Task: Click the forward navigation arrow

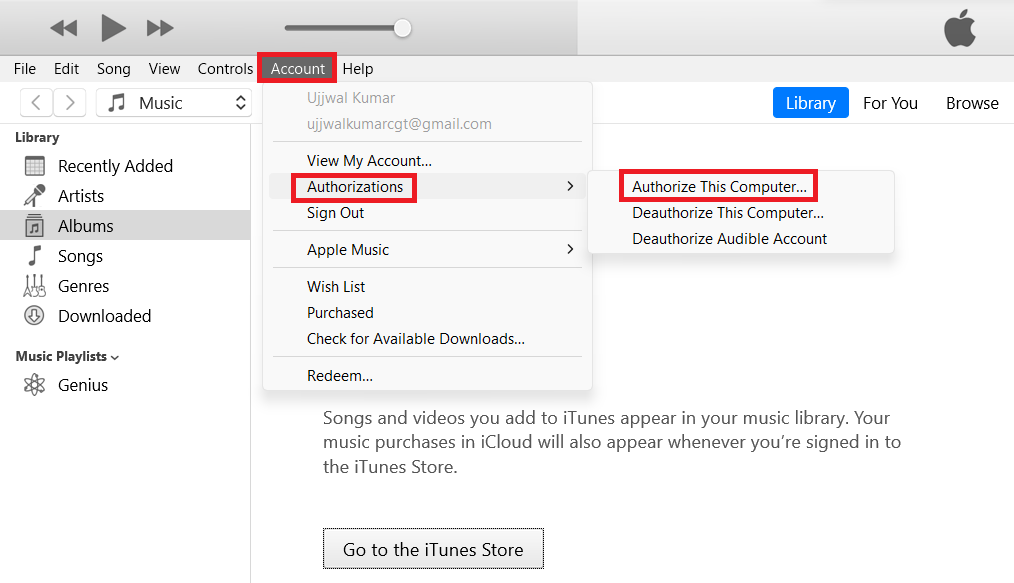Action: click(x=70, y=102)
